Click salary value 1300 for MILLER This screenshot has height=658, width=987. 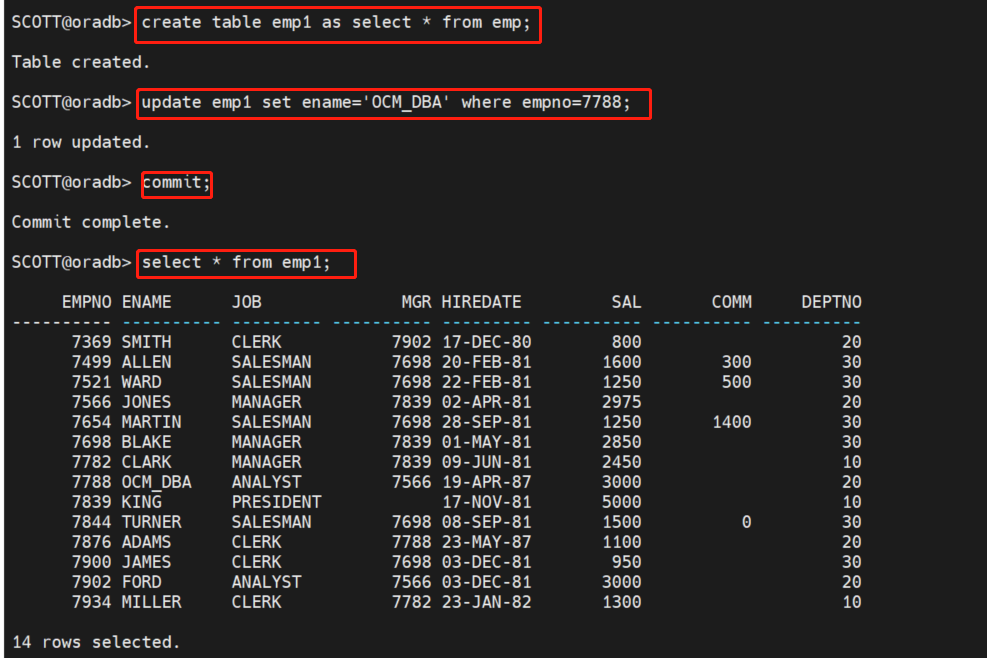point(621,602)
